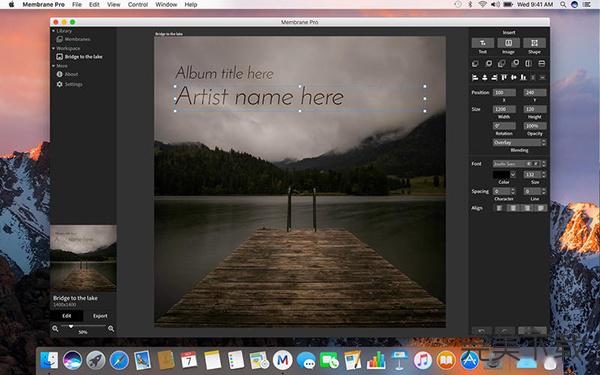
Task: Click the first arrange icon below Insert
Action: click(x=475, y=64)
